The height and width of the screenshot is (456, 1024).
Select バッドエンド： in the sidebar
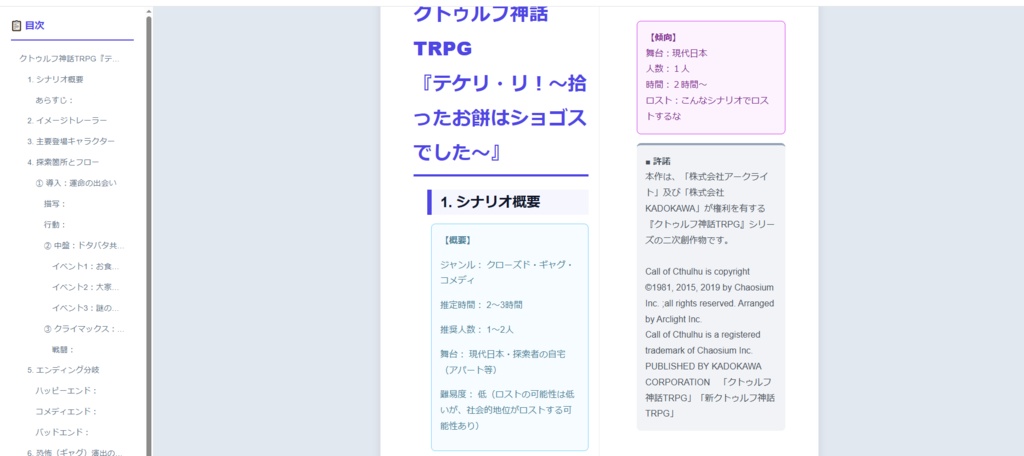(62, 432)
